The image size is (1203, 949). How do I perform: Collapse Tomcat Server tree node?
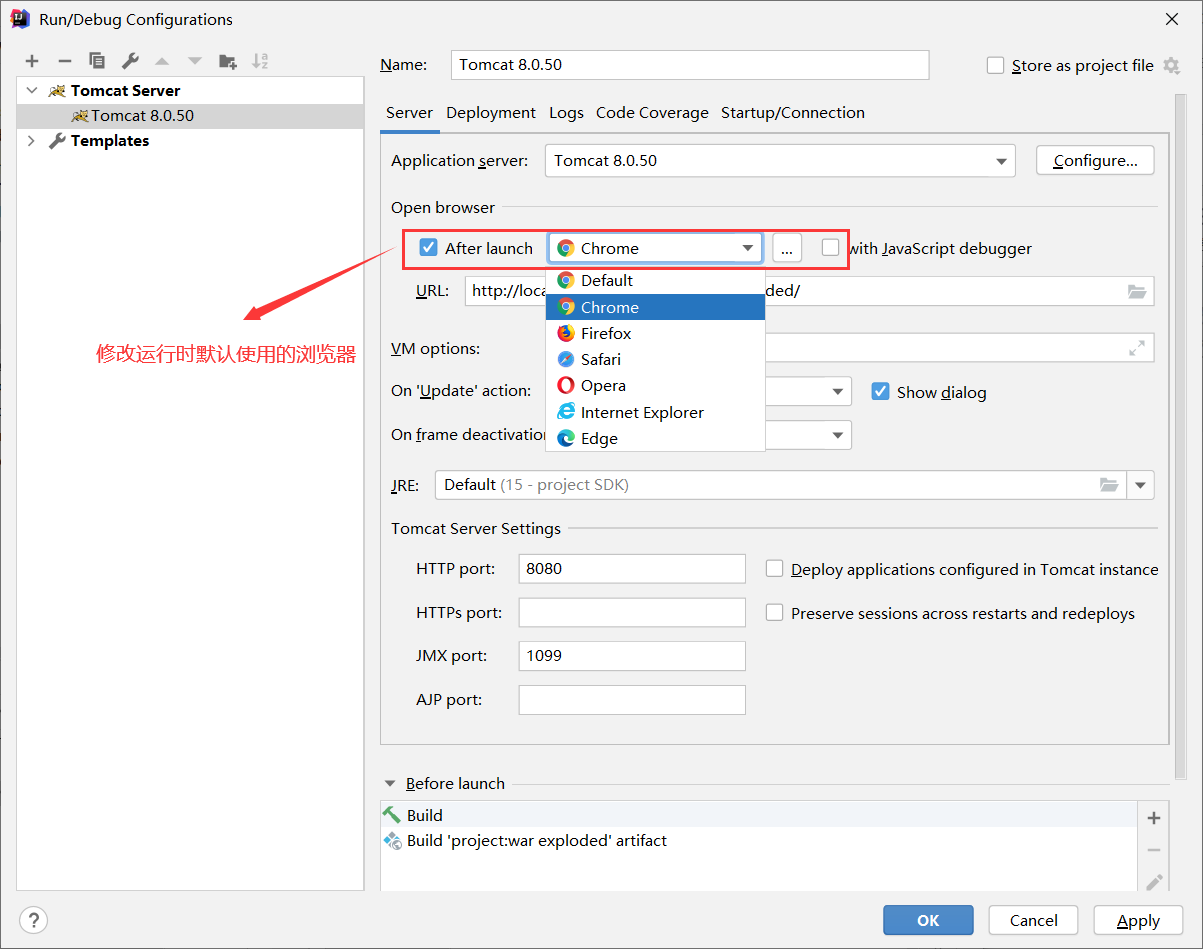[32, 90]
